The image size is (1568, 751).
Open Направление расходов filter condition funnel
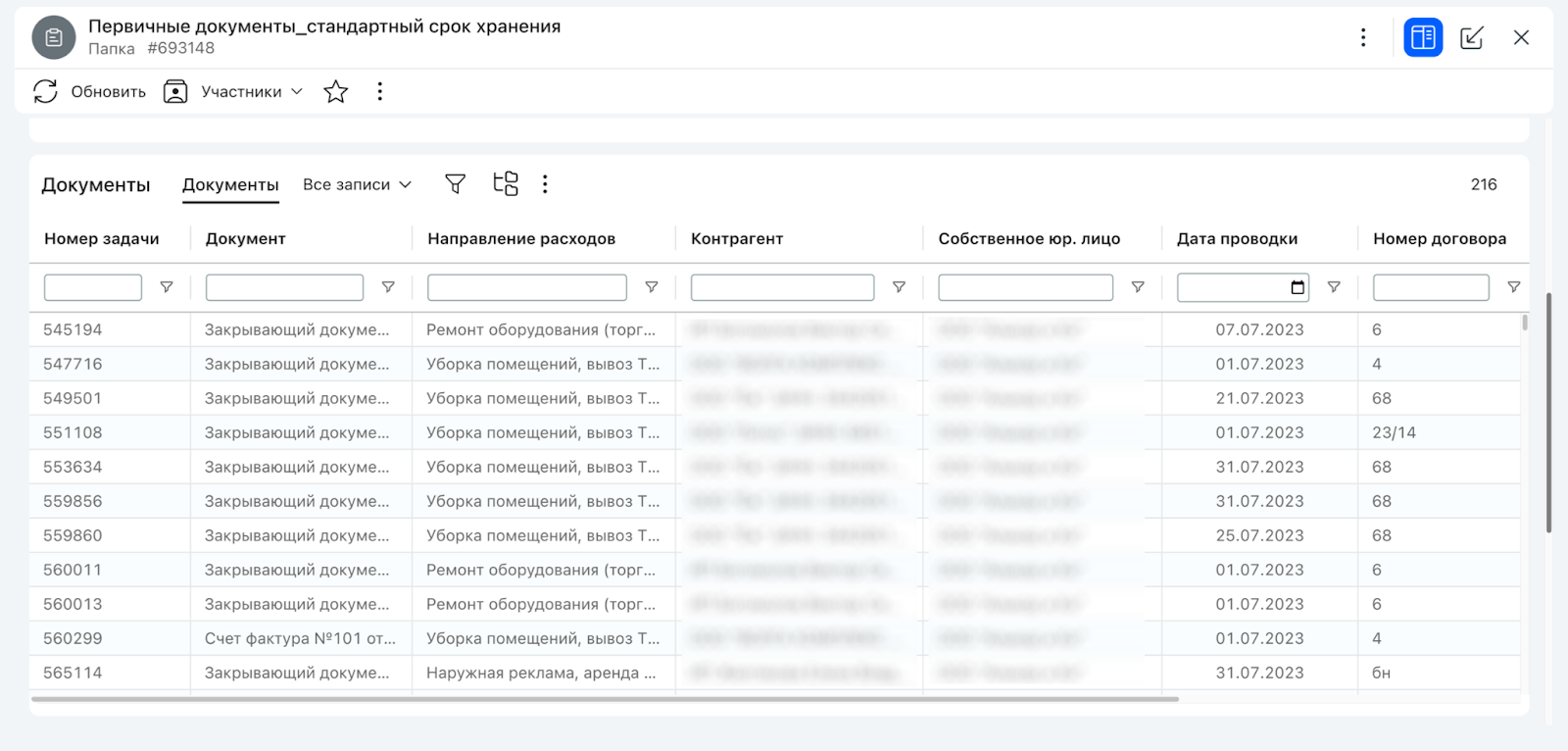[652, 287]
